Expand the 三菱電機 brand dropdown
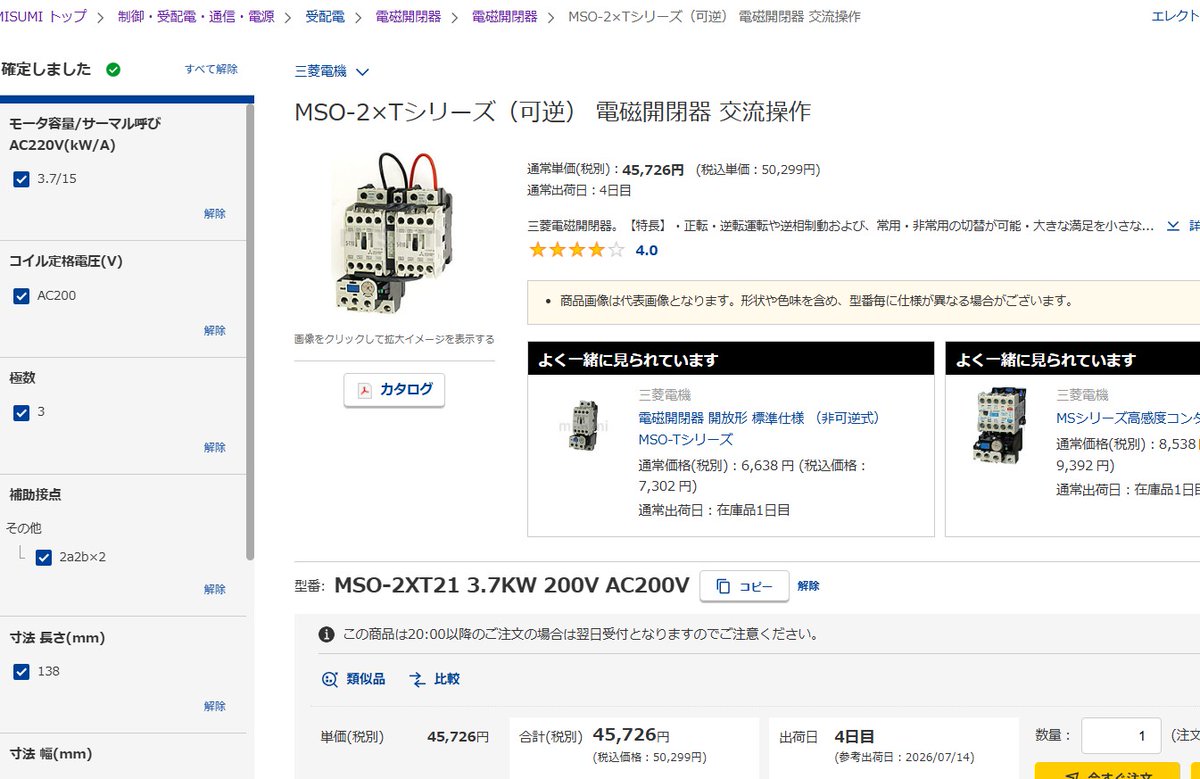This screenshot has width=1200, height=779. [332, 71]
